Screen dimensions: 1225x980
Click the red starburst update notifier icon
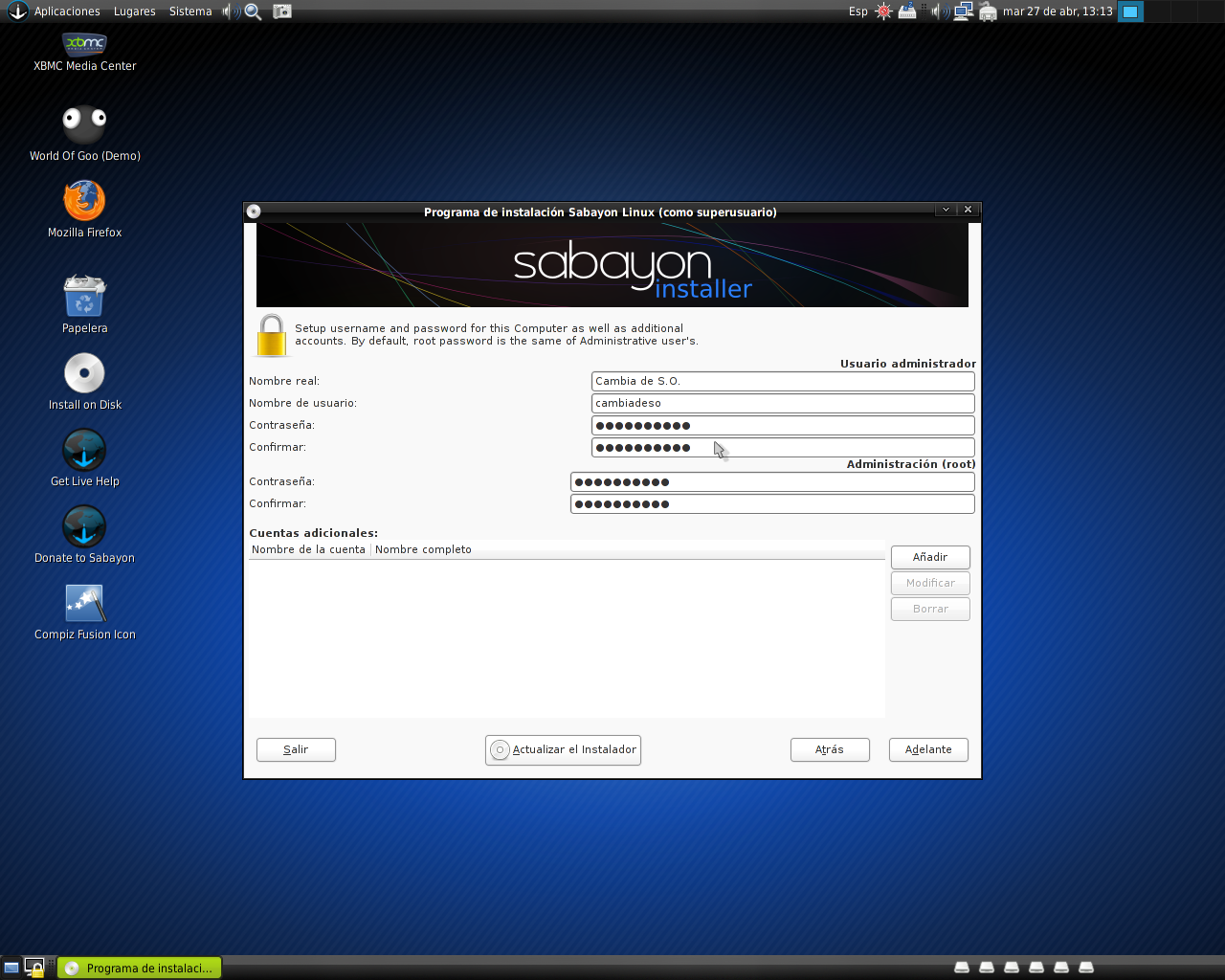(884, 11)
